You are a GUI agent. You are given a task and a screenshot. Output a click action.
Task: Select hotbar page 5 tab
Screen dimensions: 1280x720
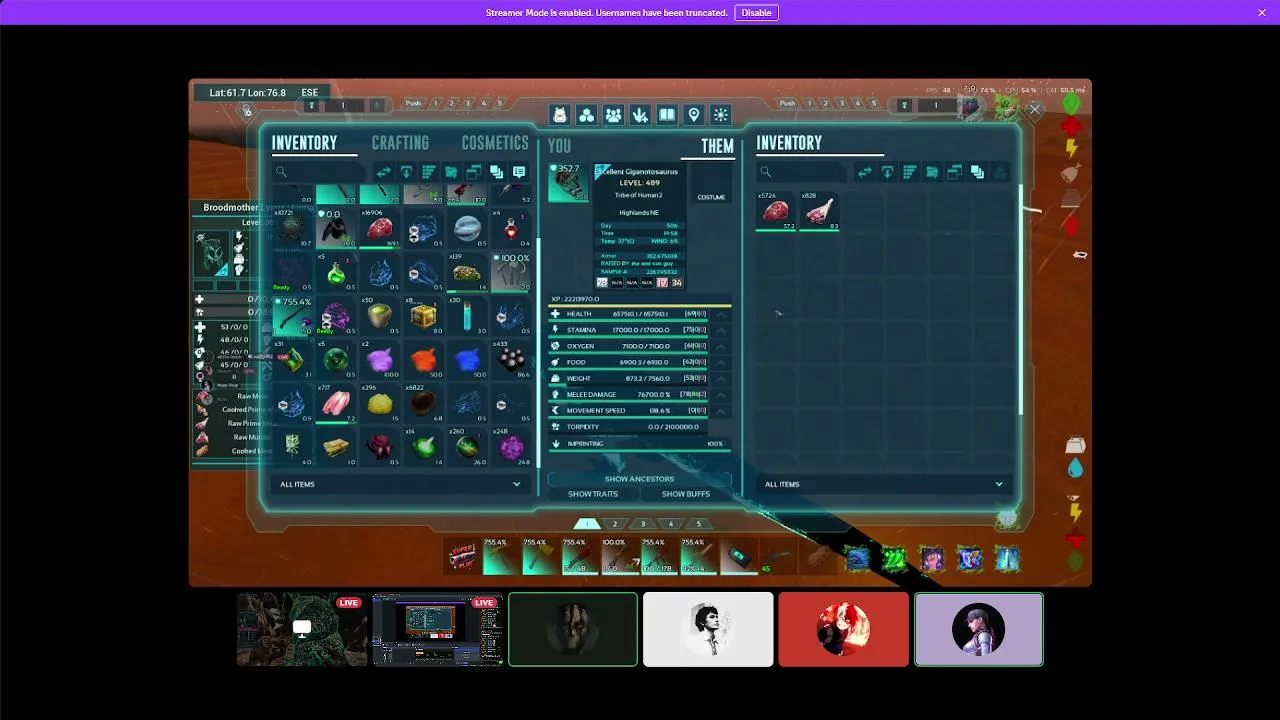pyautogui.click(x=699, y=524)
